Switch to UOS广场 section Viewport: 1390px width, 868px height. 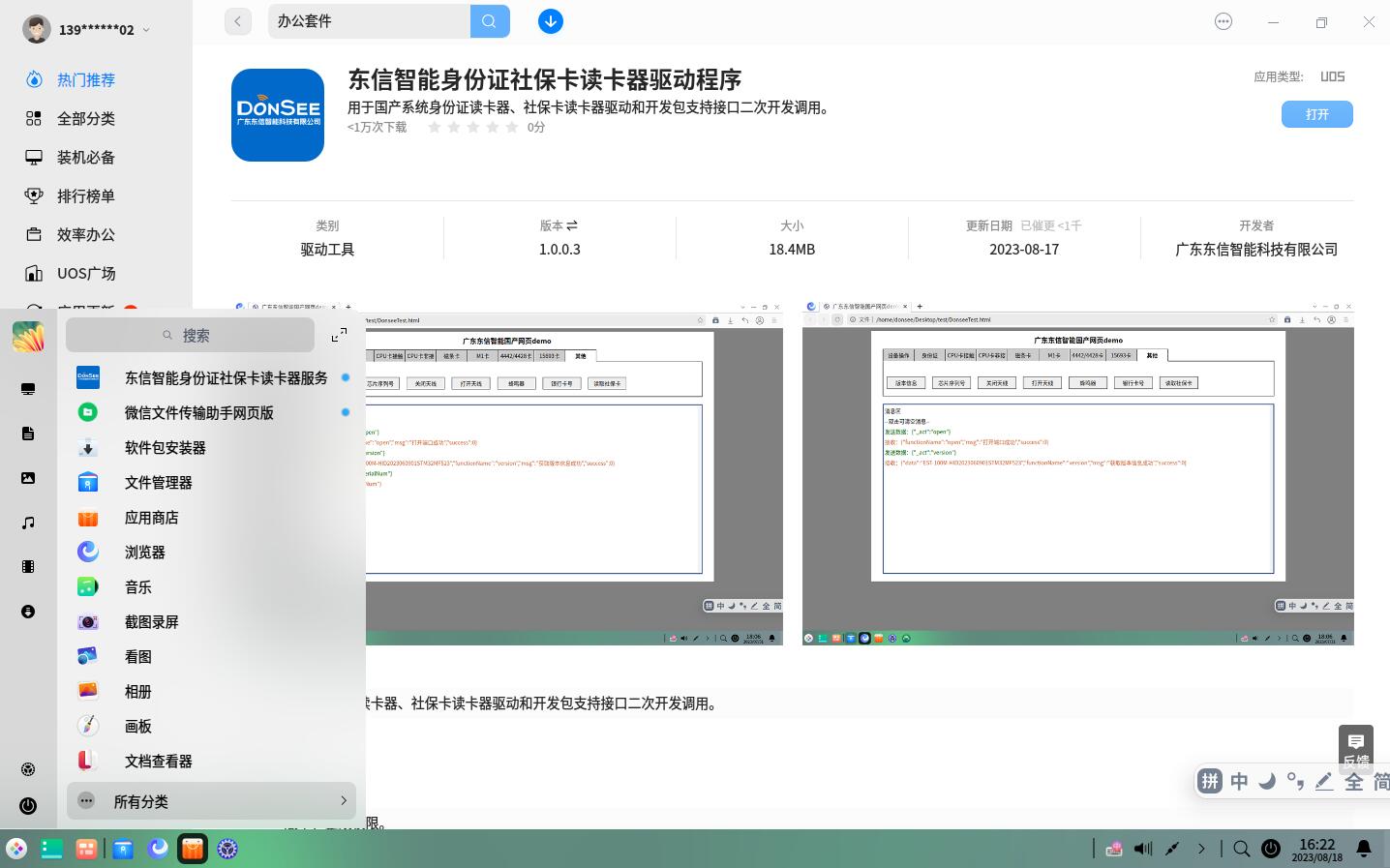pyautogui.click(x=86, y=273)
